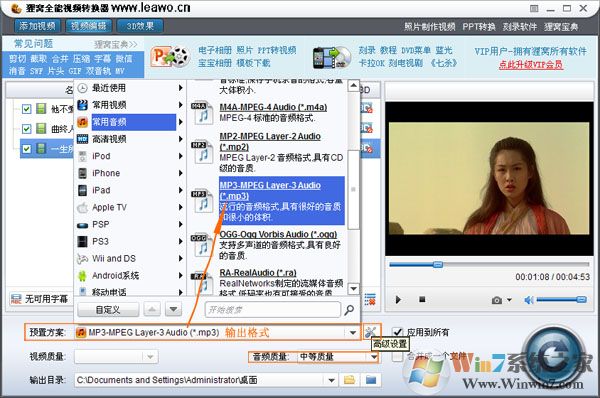Click the iPad icon in category list
The width and height of the screenshot is (600, 398).
tap(82, 190)
